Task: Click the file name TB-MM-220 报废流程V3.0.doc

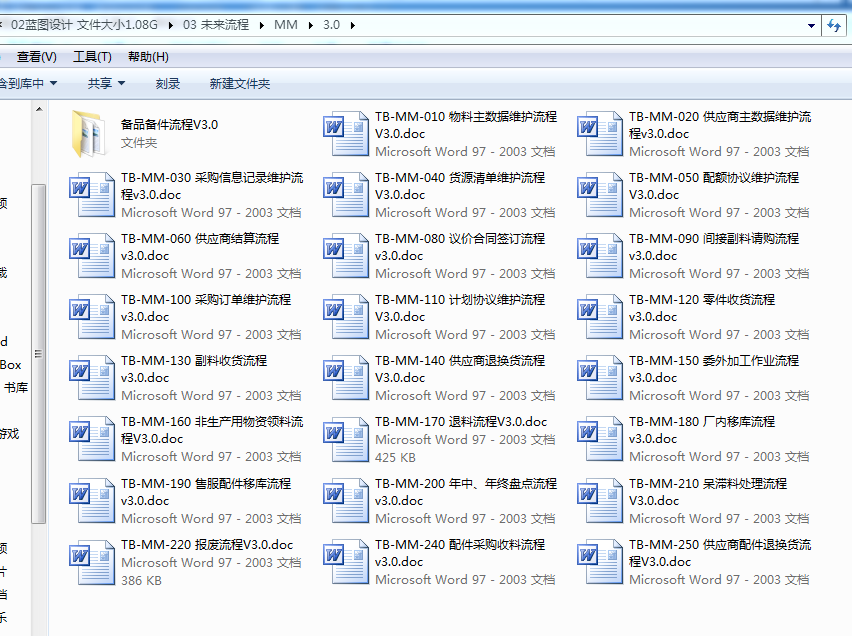Action: tap(207, 545)
